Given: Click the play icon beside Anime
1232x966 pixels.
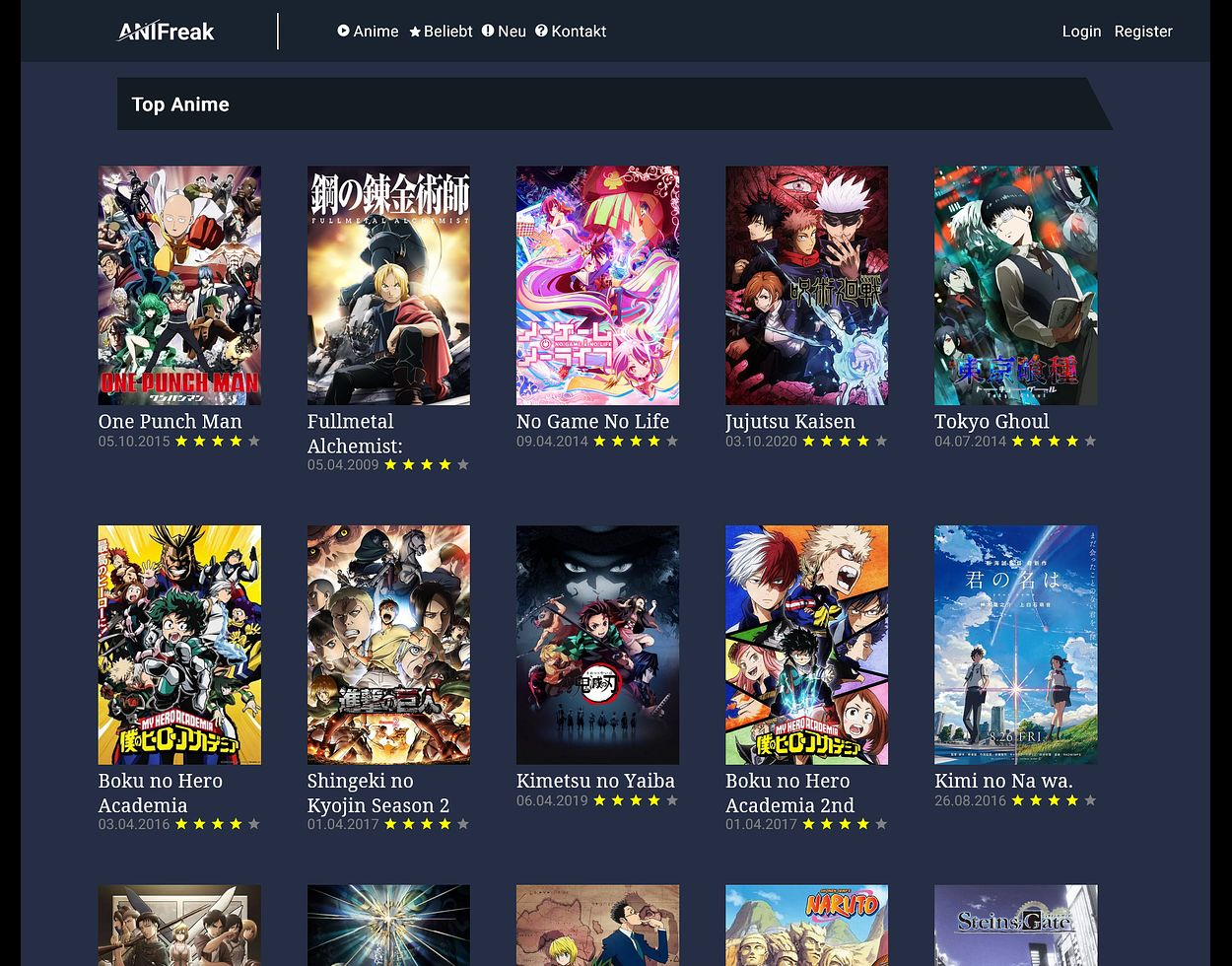Looking at the screenshot, I should pyautogui.click(x=343, y=31).
